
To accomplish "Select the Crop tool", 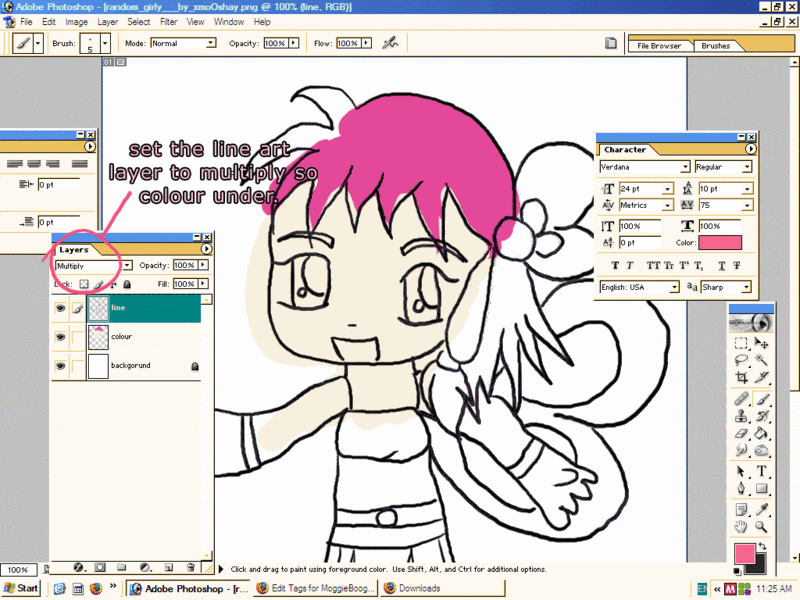I will [741, 378].
